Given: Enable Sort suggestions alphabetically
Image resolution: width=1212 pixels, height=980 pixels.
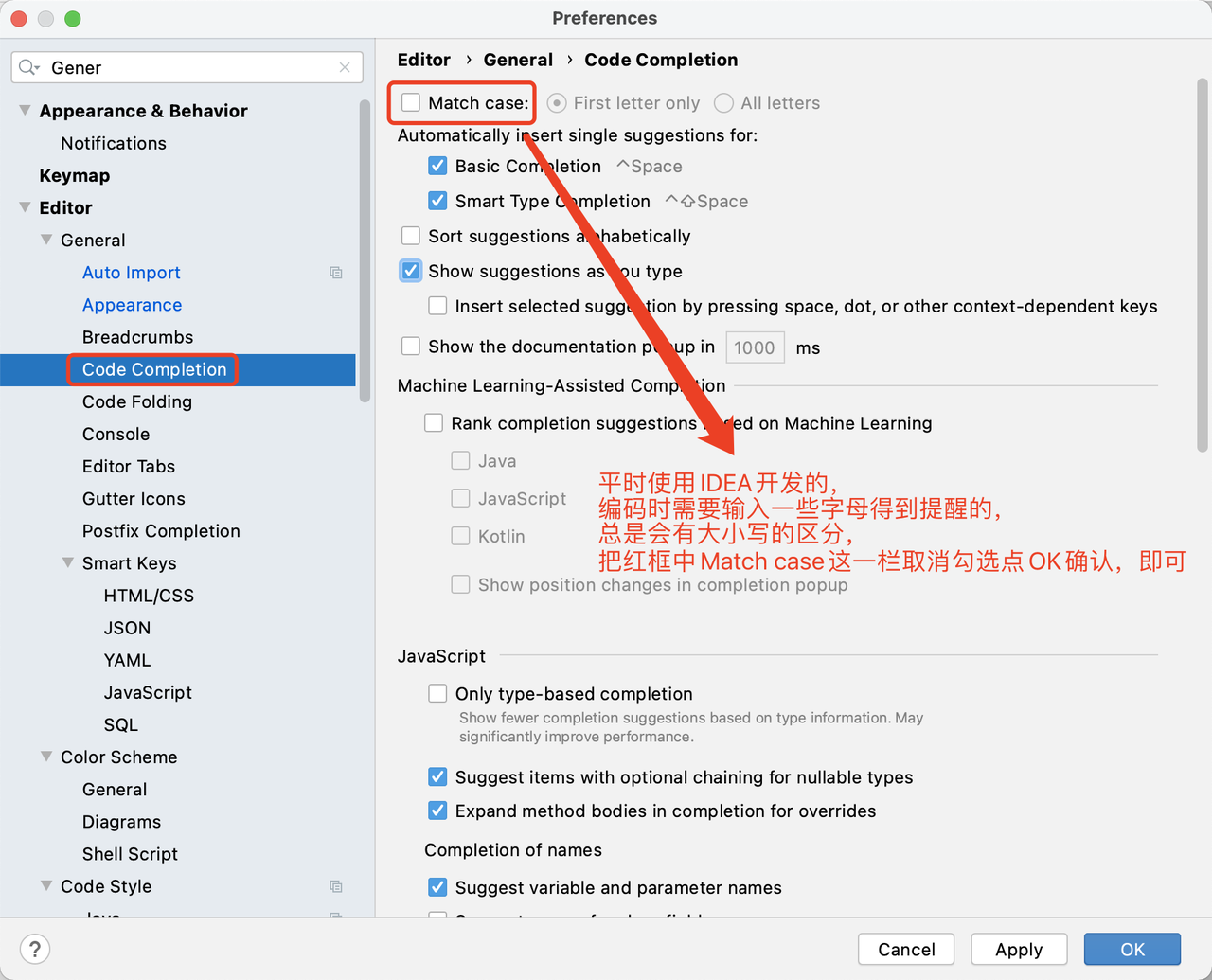Looking at the screenshot, I should [411, 236].
